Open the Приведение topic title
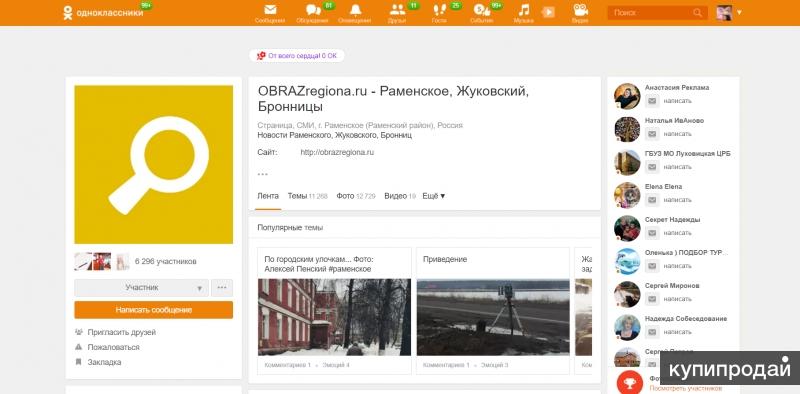 click(445, 259)
